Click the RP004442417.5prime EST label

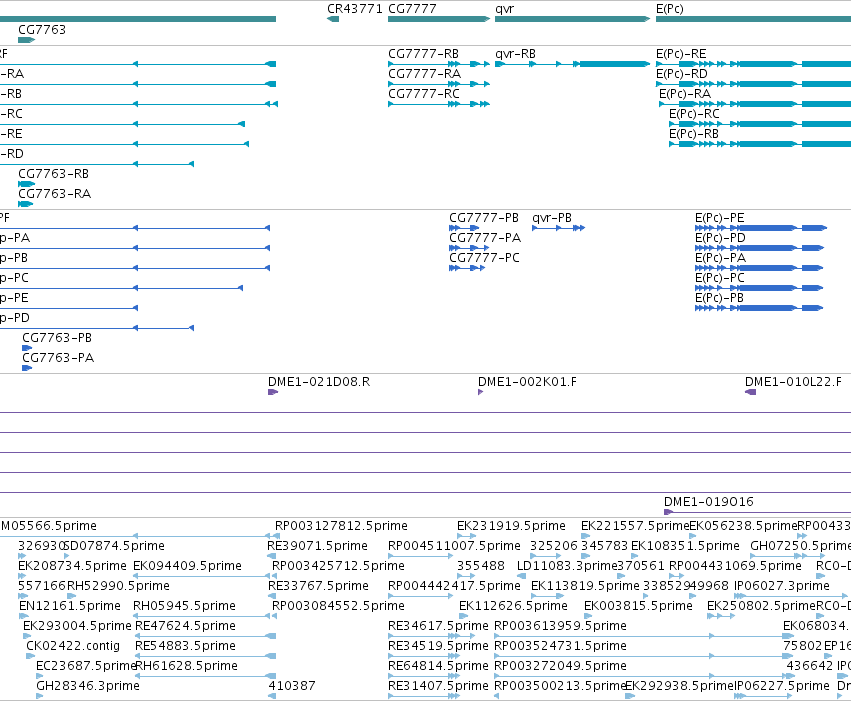click(x=454, y=586)
